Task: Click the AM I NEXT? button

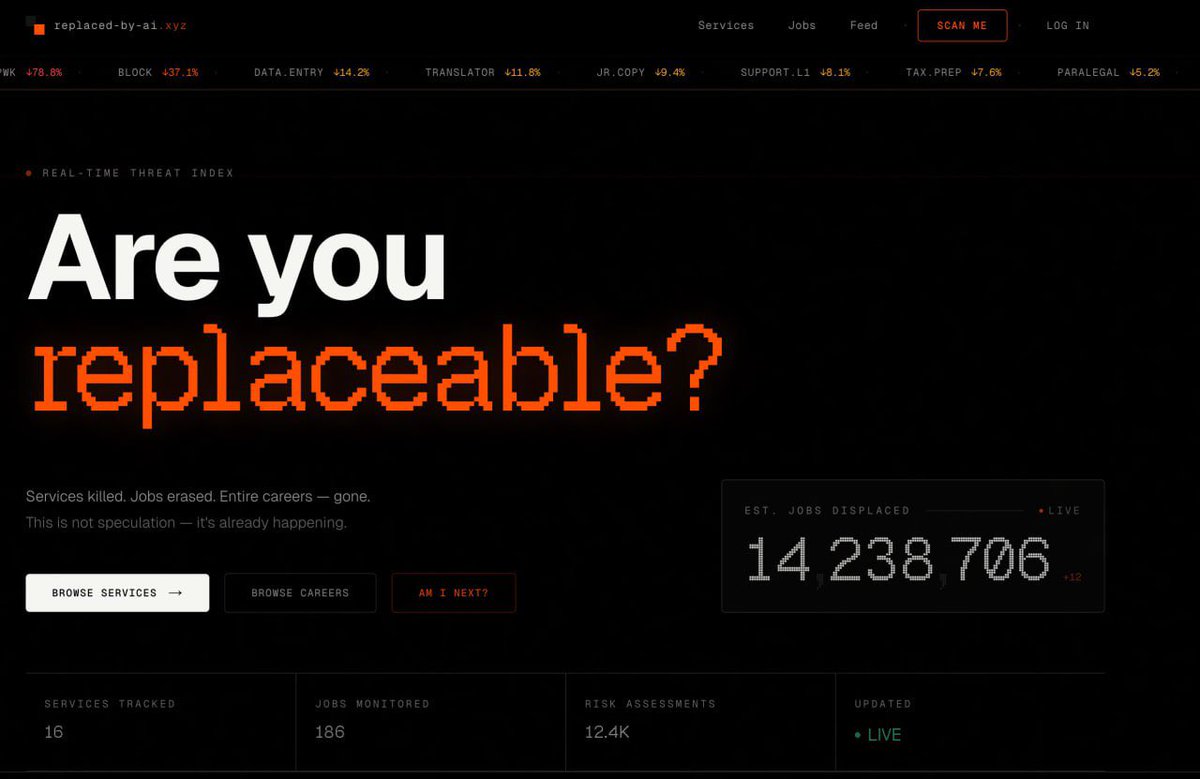Action: tap(454, 593)
